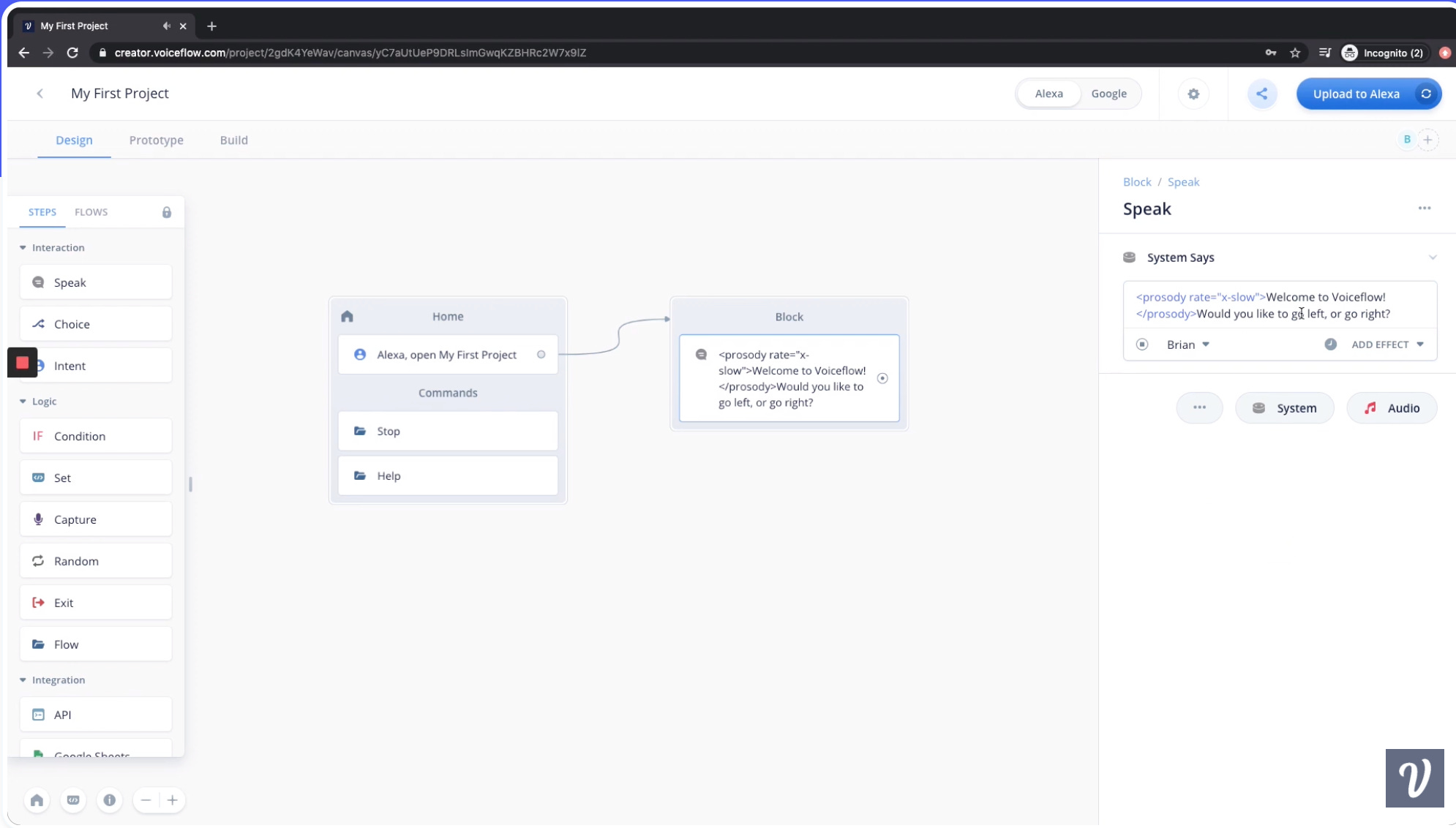Image resolution: width=1456 pixels, height=828 pixels.
Task: Click the Block breadcrumb link
Action: 1137,182
